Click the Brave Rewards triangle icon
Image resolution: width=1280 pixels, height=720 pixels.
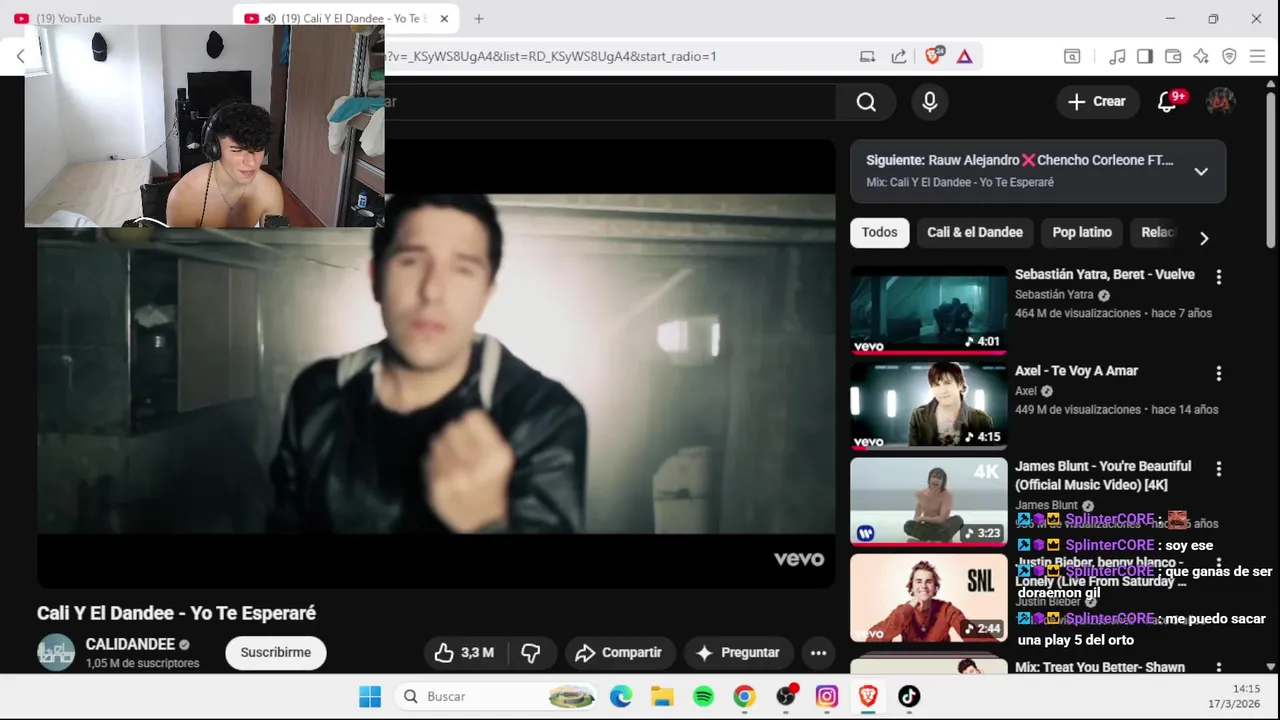tap(964, 57)
